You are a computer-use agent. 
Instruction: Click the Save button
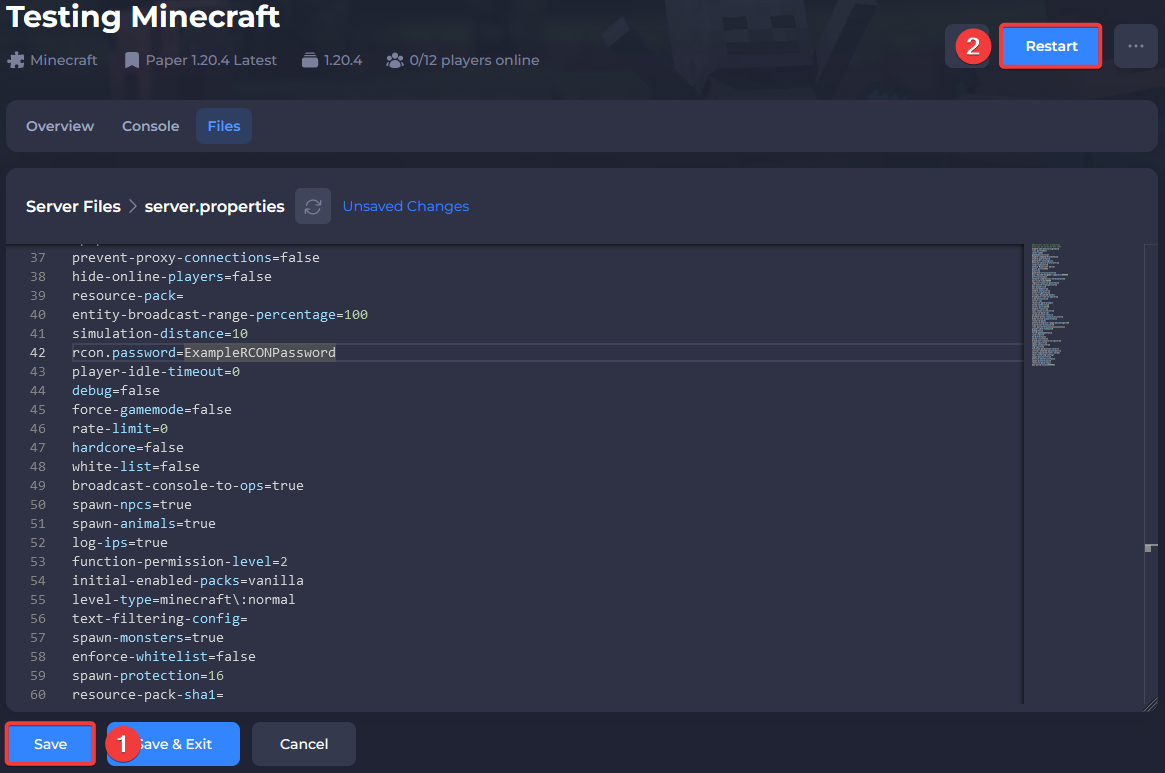(x=49, y=743)
